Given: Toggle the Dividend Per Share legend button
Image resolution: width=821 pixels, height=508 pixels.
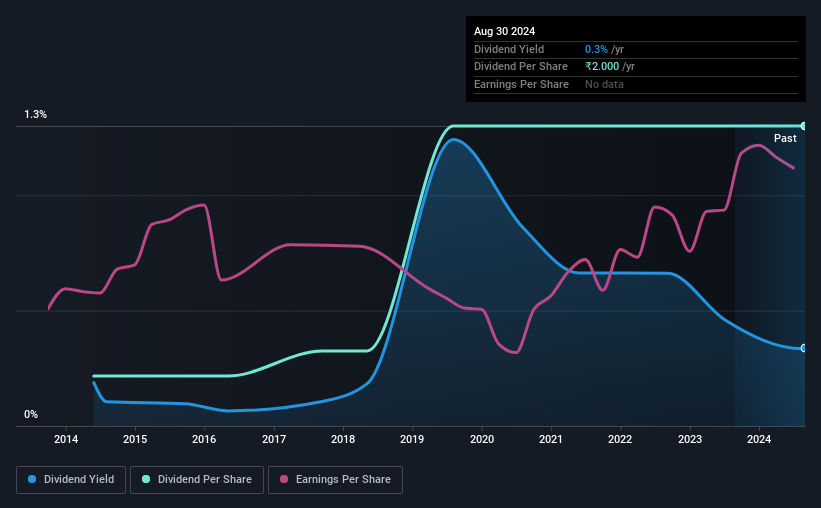Looking at the screenshot, I should click(x=197, y=480).
